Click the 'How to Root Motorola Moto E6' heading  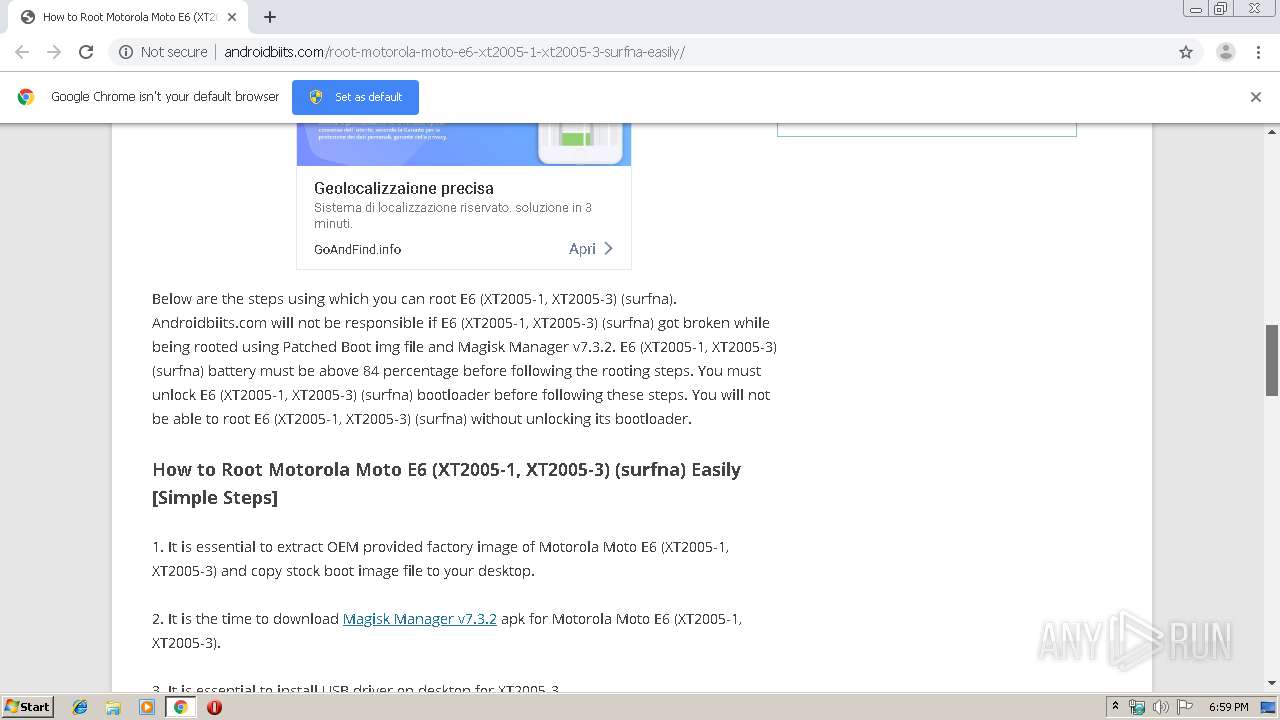coord(446,483)
